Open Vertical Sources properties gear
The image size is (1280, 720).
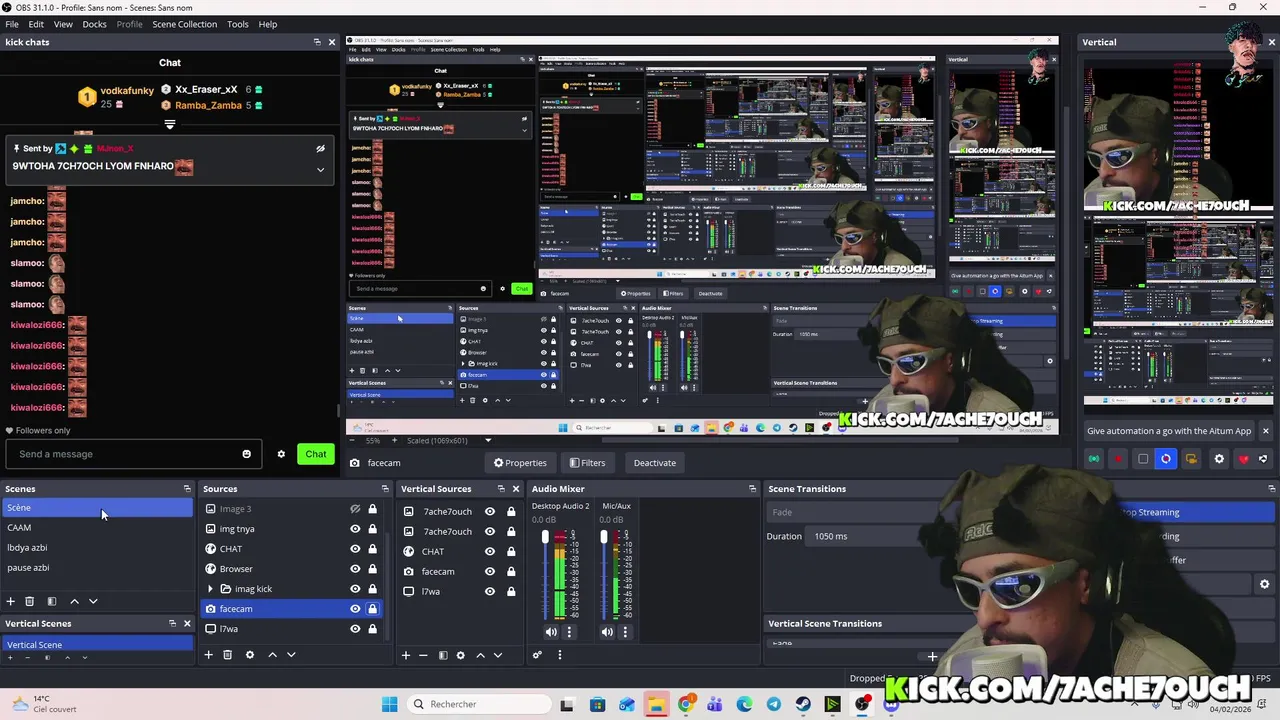(460, 655)
